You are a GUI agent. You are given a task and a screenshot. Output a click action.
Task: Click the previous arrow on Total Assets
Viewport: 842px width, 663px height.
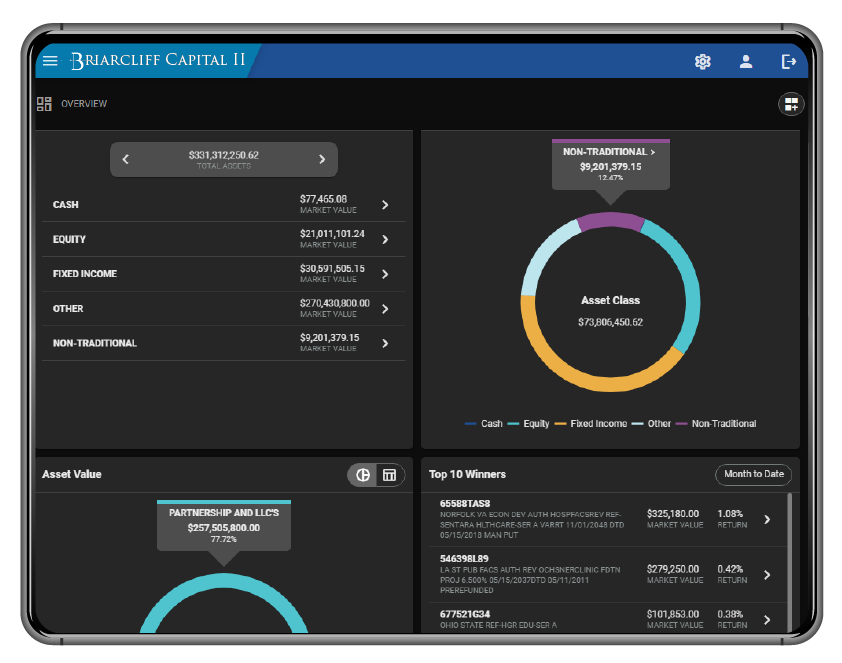pos(126,159)
